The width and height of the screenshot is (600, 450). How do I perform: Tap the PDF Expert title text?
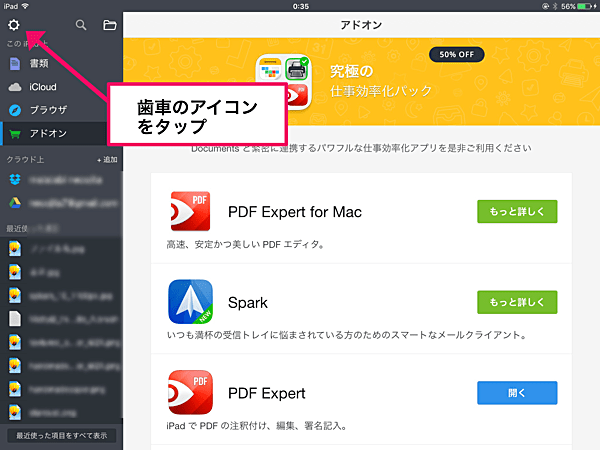point(267,393)
